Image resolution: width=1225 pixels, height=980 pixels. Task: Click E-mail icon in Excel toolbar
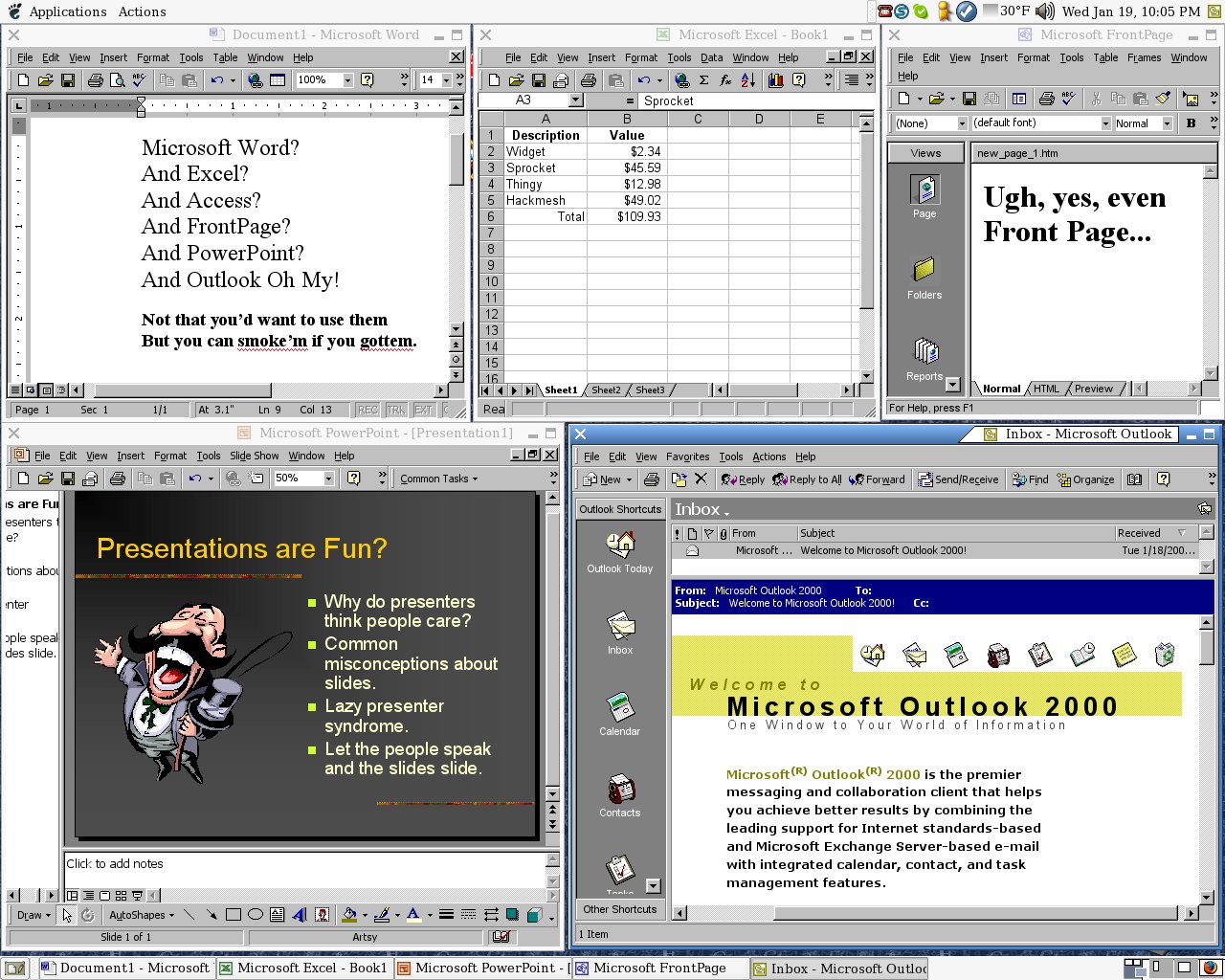(x=561, y=80)
